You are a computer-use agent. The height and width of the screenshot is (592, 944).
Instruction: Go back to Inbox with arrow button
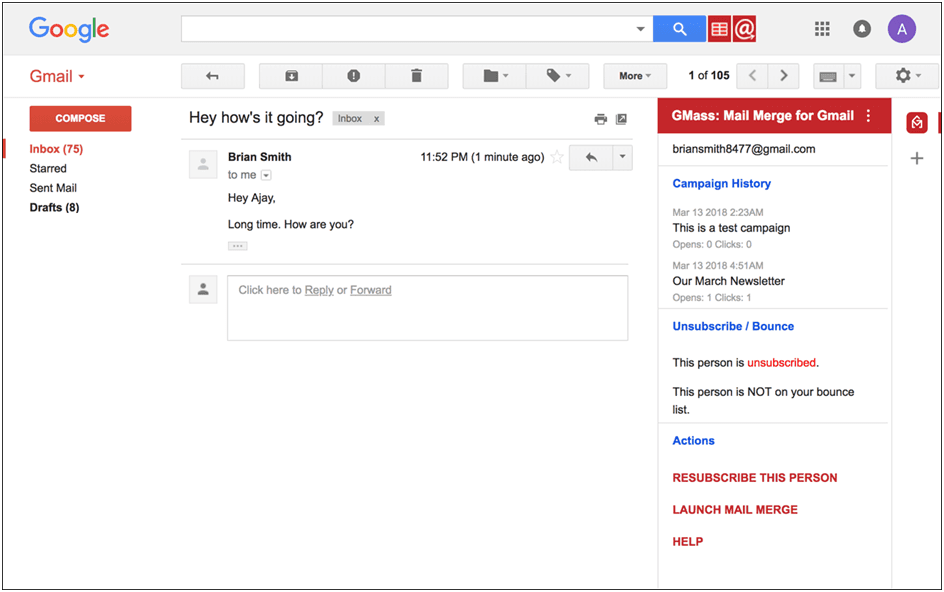click(x=213, y=76)
